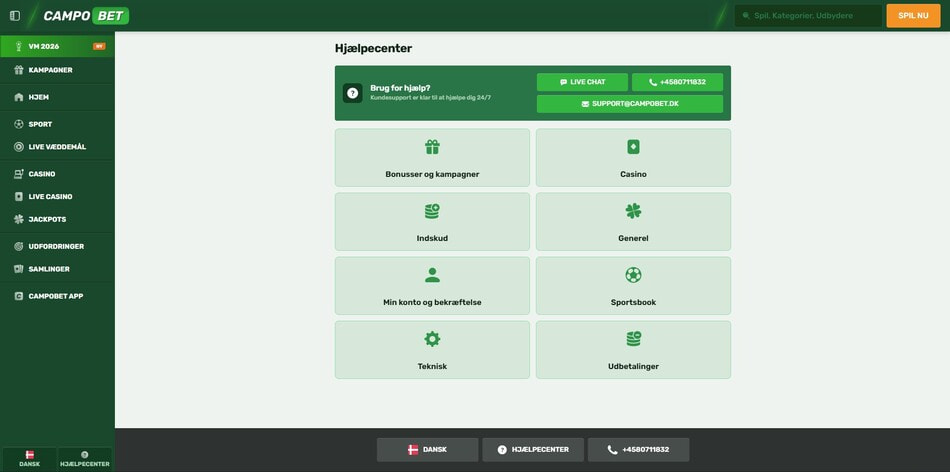This screenshot has height=472, width=950.
Task: Click the search field for Spil, Kategorier, Udbydere
Action: pyautogui.click(x=808, y=16)
